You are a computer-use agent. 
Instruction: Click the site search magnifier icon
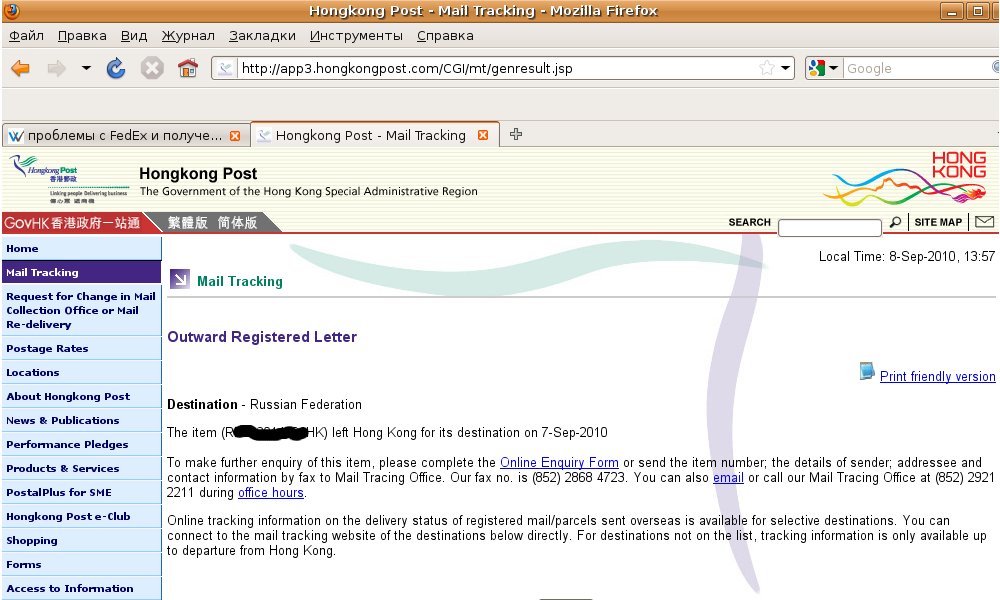click(895, 222)
